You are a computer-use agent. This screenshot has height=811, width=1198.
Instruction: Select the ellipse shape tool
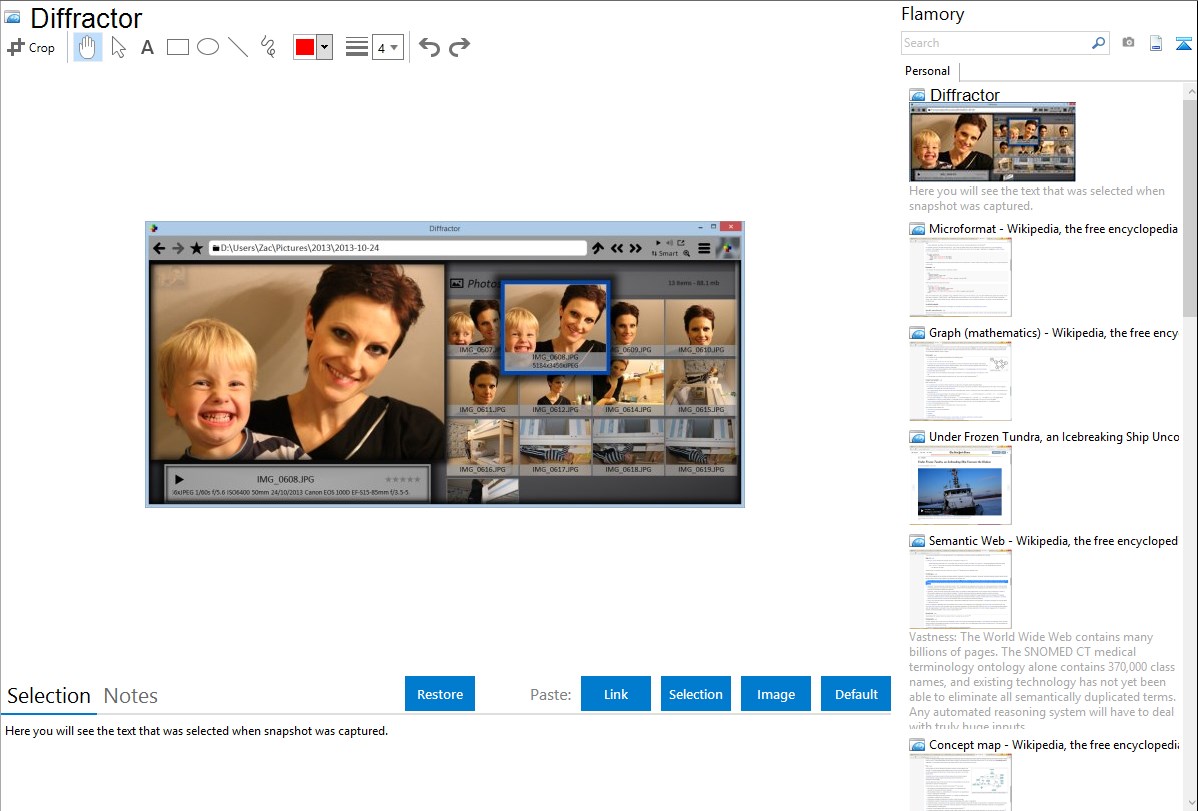[x=208, y=47]
